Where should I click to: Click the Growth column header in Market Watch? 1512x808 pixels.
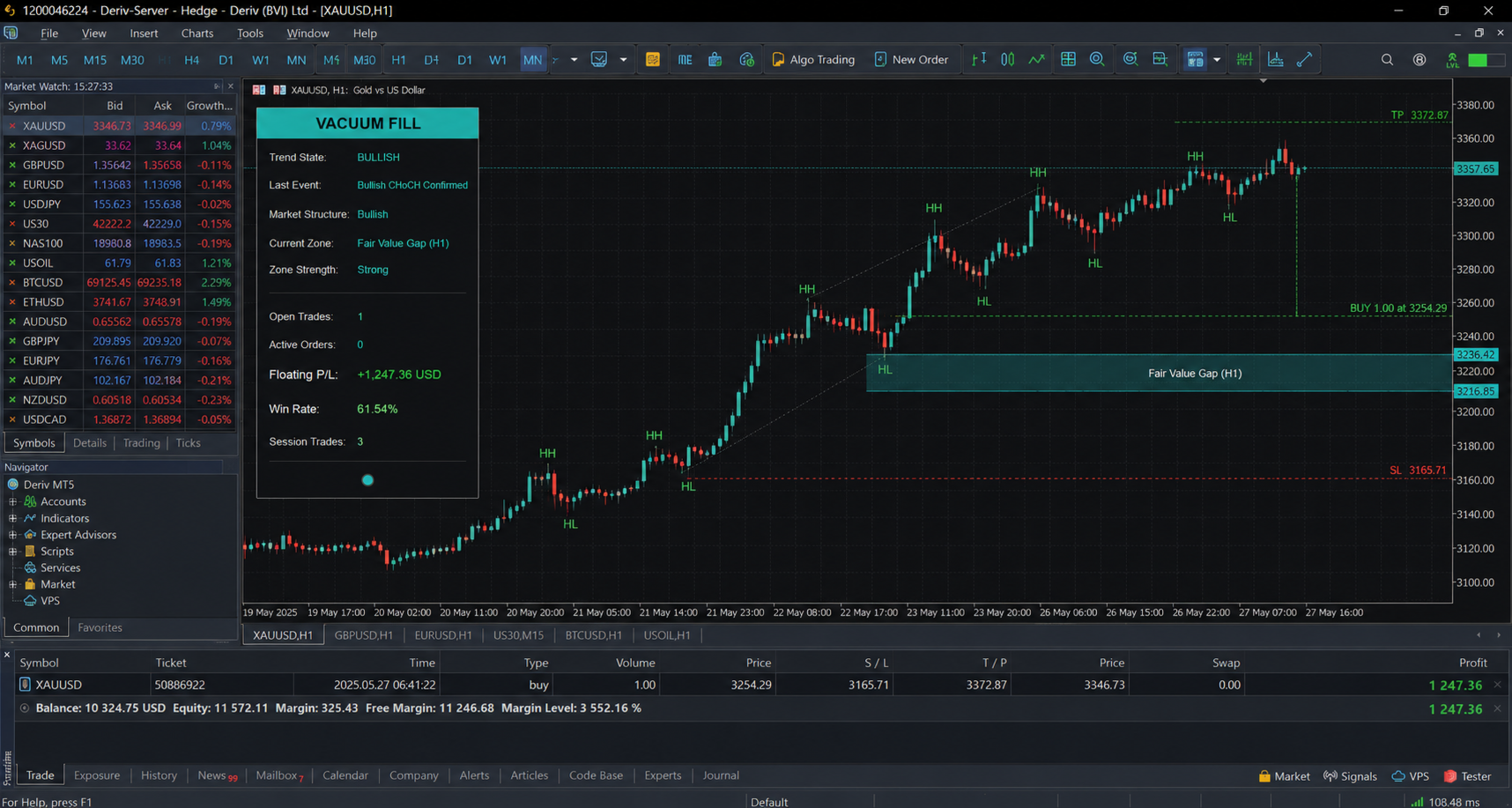point(210,106)
